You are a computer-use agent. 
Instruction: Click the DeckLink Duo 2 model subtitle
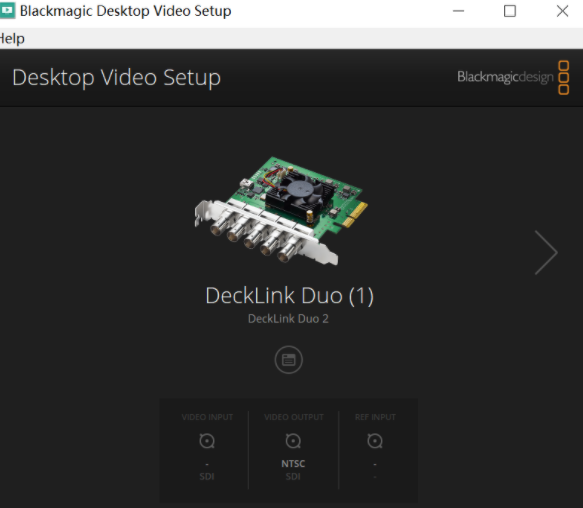click(x=288, y=319)
